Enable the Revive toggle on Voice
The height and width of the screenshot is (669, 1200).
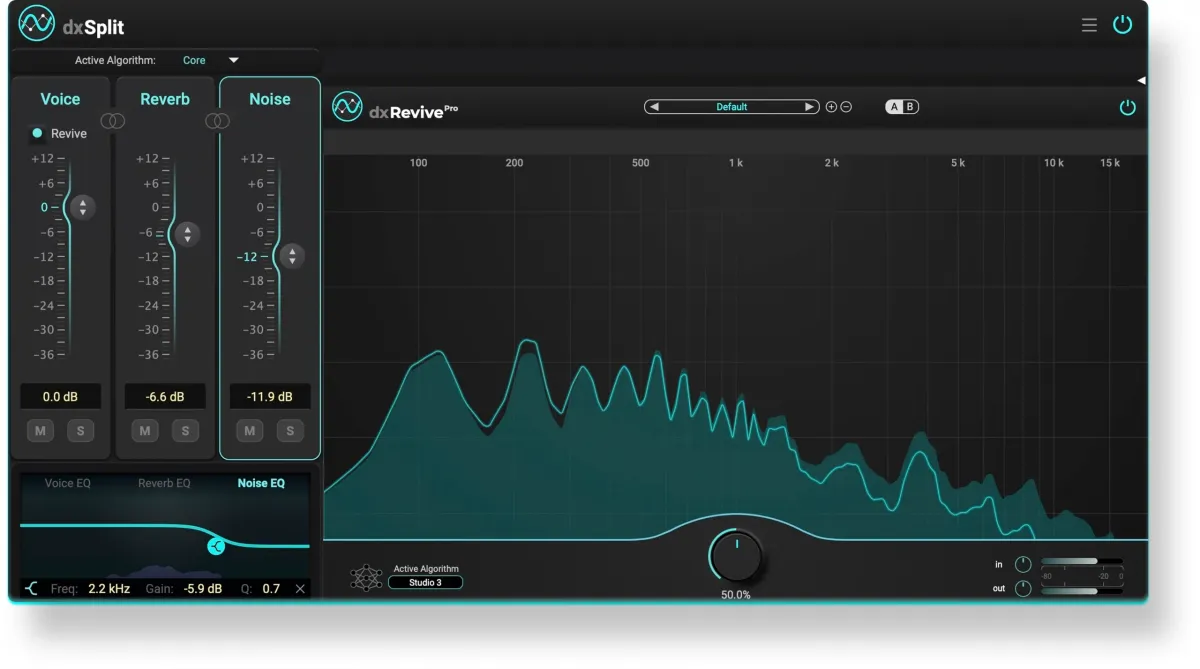tap(37, 133)
